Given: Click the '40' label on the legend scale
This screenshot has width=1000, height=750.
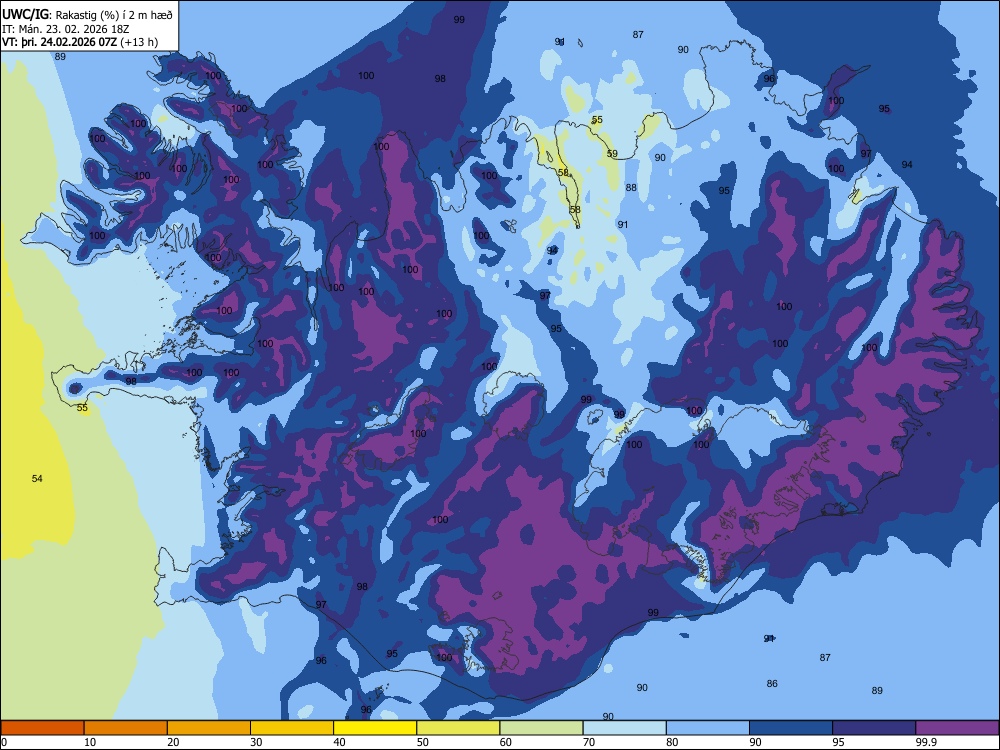Looking at the screenshot, I should (x=339, y=742).
